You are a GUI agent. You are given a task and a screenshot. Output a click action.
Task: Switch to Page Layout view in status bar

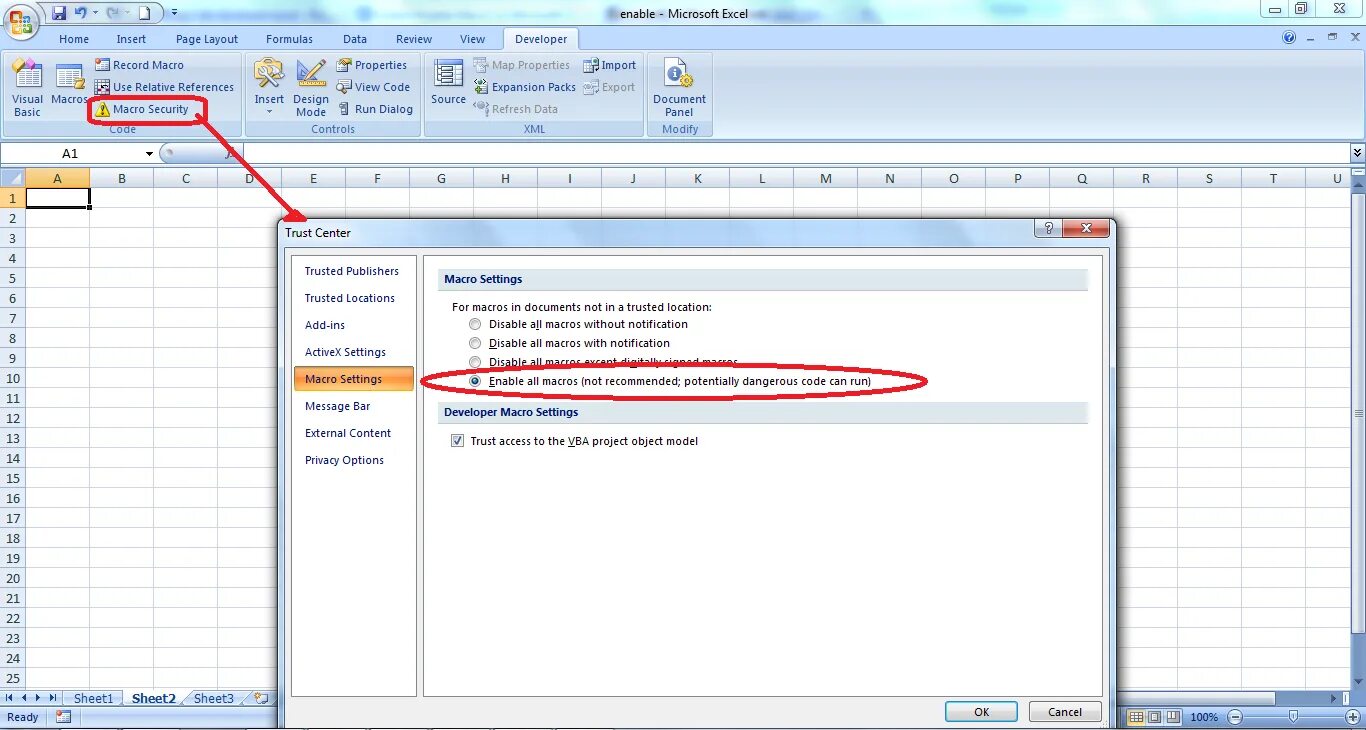1155,717
